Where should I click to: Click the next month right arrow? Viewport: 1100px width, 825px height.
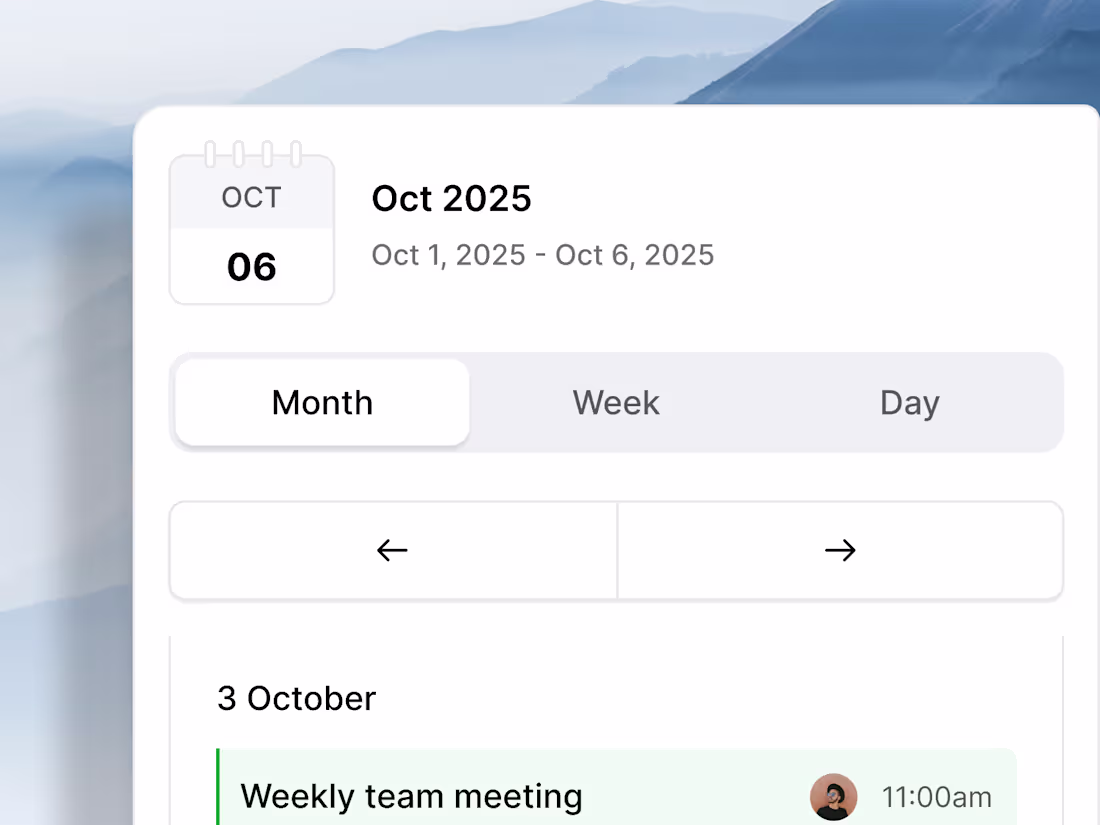pos(840,550)
